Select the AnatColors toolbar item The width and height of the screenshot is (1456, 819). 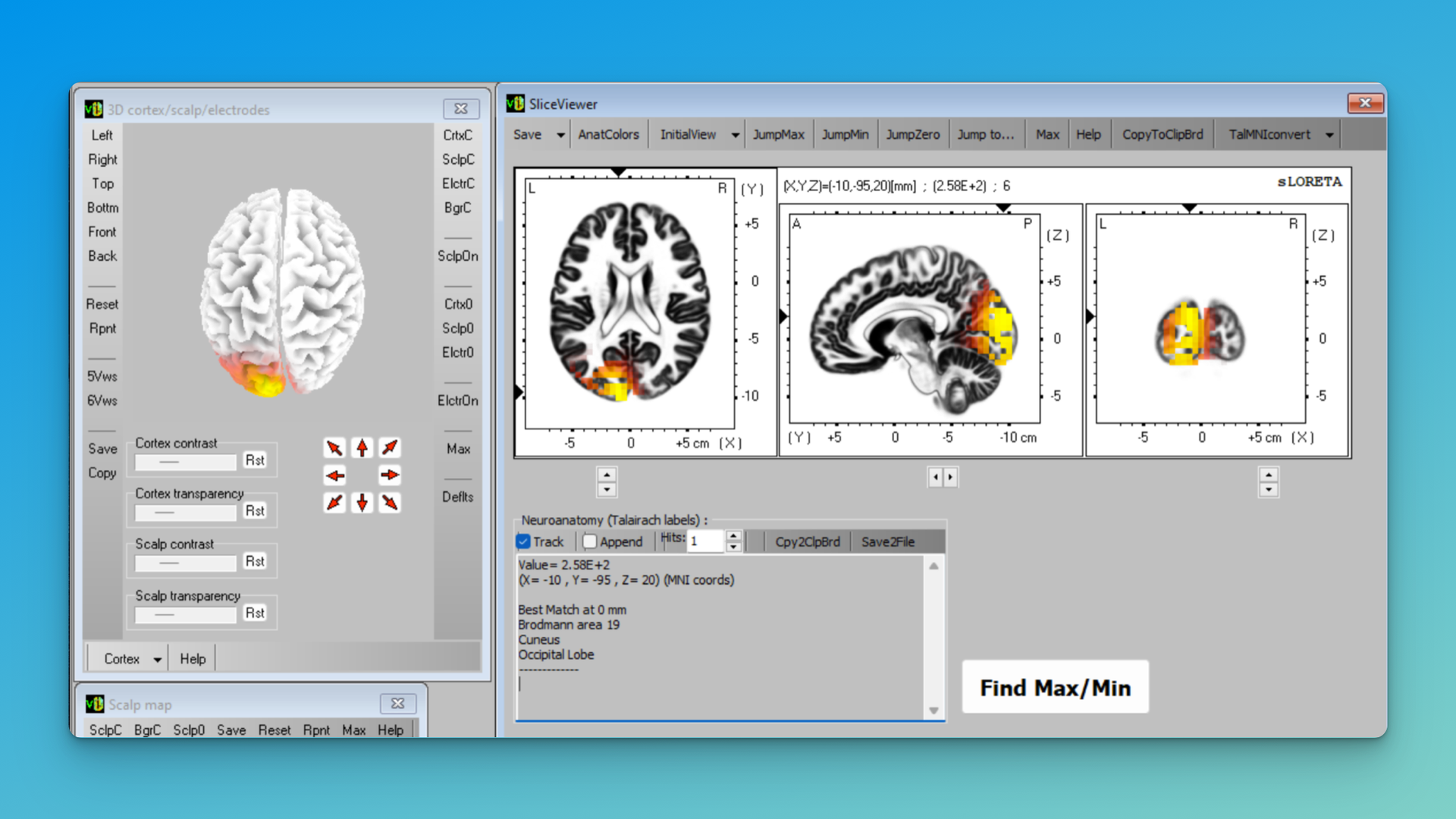click(608, 134)
